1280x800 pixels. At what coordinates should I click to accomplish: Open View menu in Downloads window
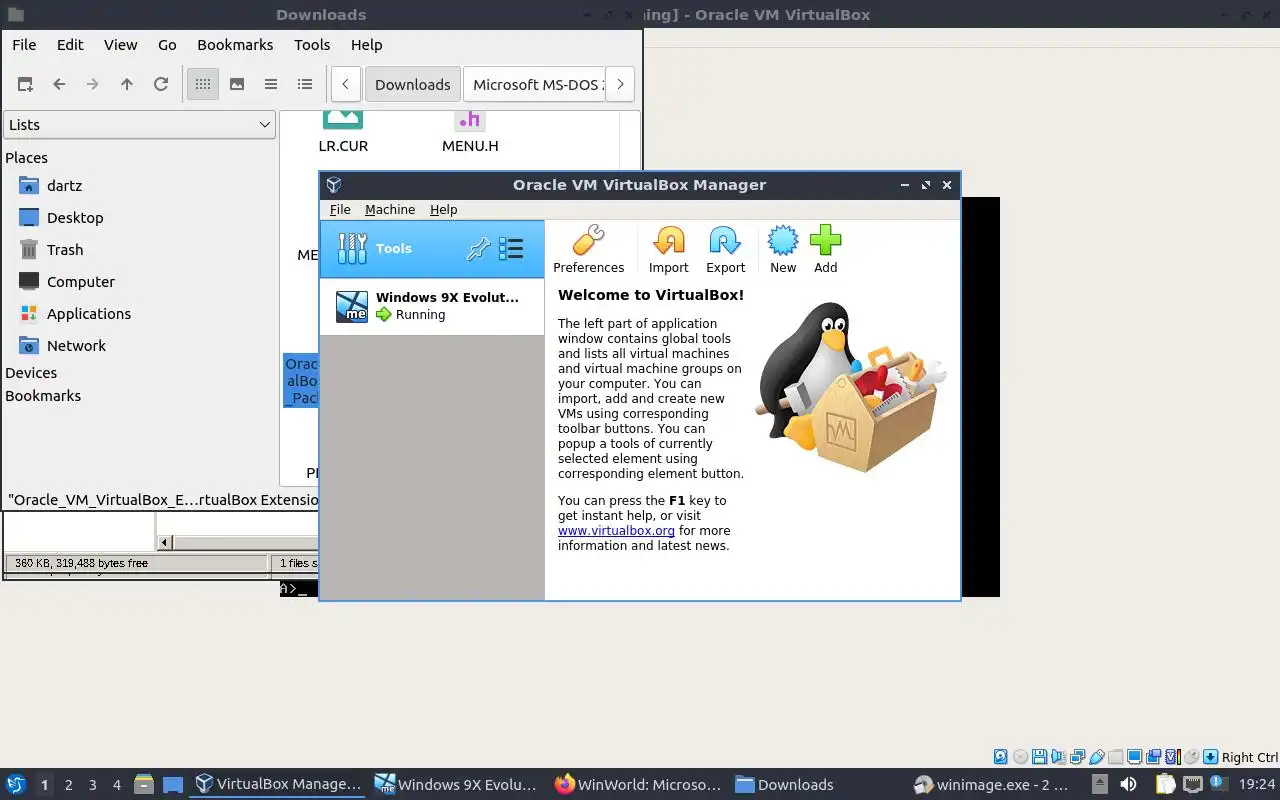tap(120, 45)
